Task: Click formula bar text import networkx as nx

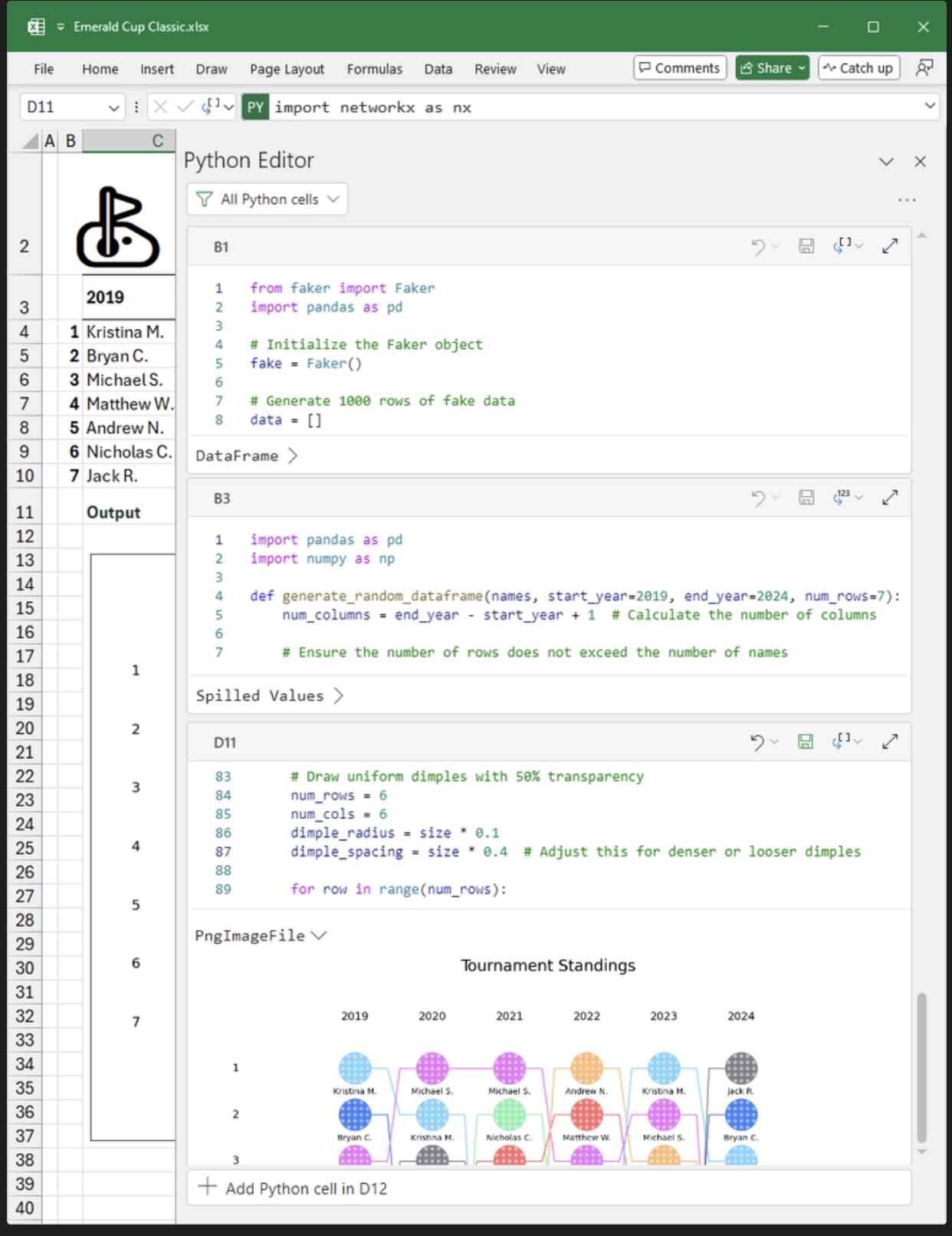Action: [373, 107]
